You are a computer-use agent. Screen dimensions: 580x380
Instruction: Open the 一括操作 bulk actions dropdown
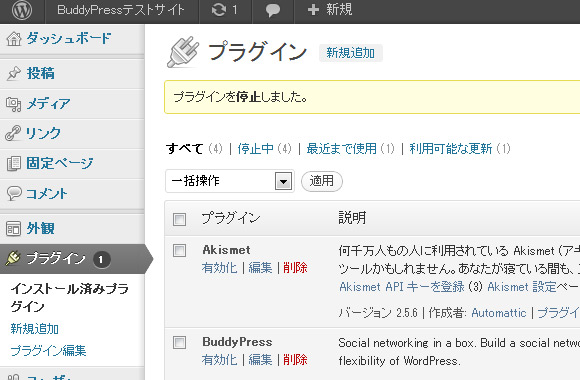230,181
